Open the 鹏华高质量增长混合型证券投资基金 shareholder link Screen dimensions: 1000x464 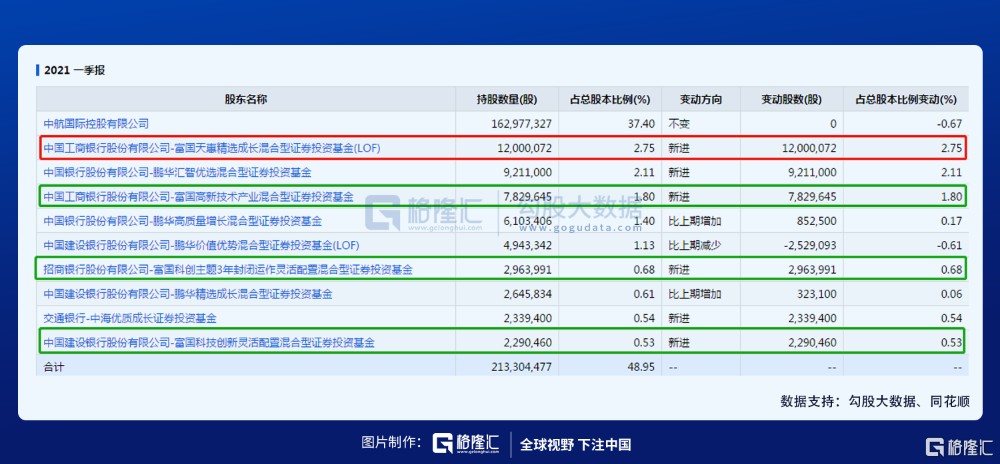[x=183, y=221]
